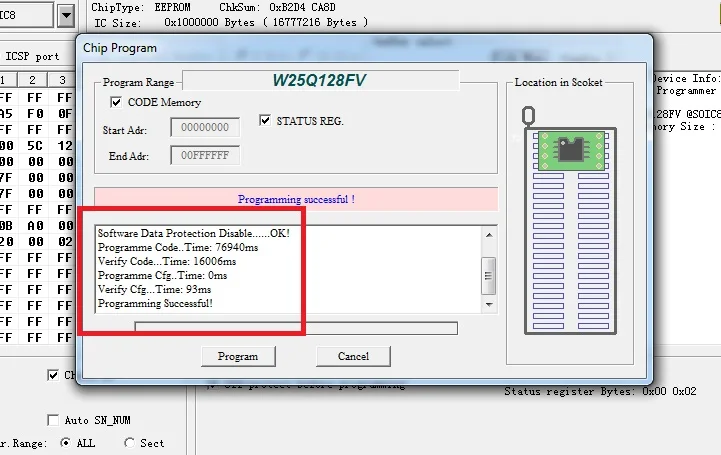Click hex cell 5C in buffer
The width and height of the screenshot is (721, 455).
(x=35, y=146)
